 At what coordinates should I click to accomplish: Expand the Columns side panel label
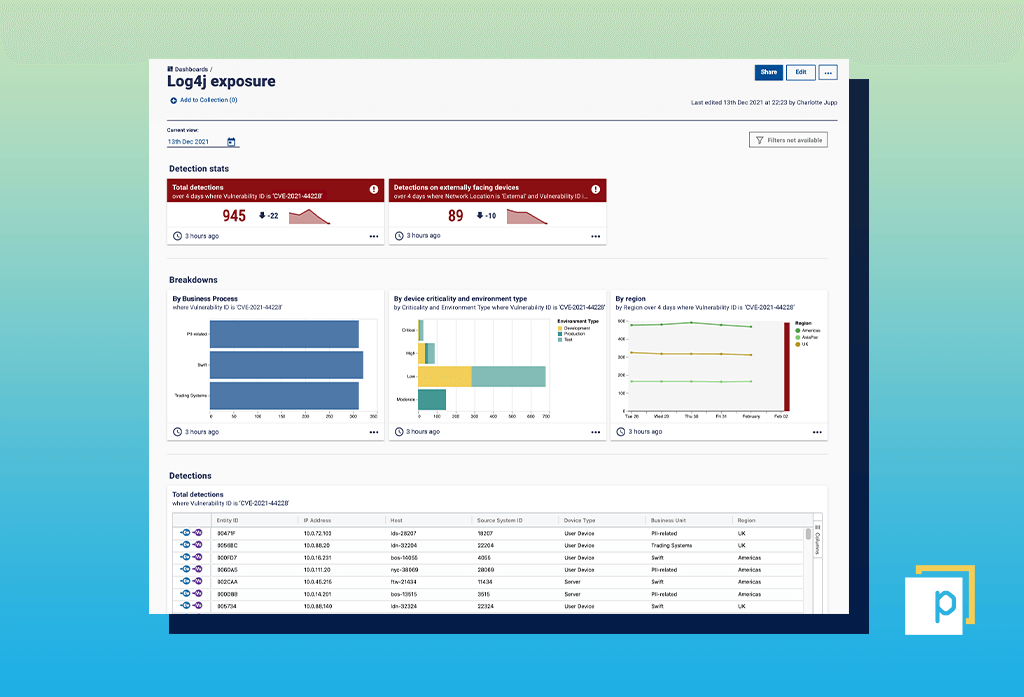pos(817,543)
